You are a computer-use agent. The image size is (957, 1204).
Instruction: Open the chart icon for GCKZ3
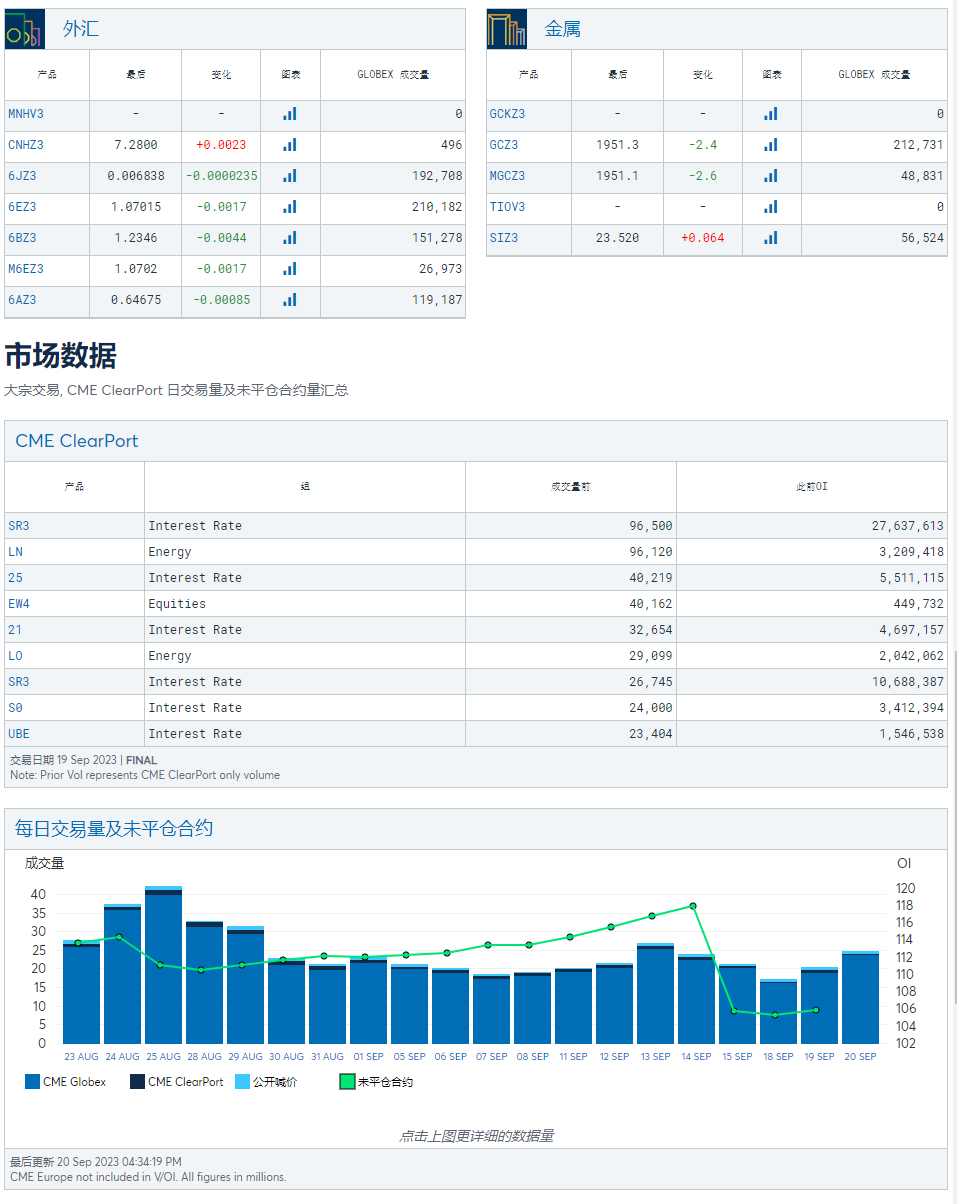pos(771,114)
